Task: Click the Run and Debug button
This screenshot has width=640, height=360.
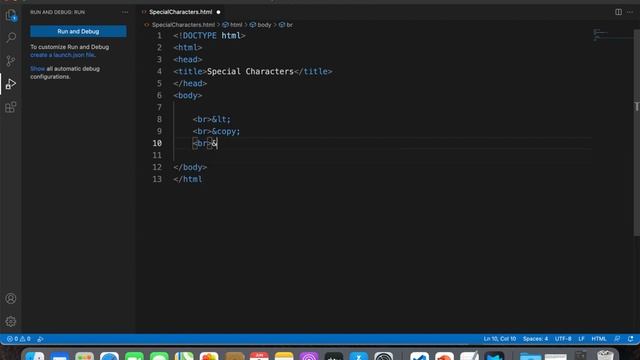Action: [78, 31]
